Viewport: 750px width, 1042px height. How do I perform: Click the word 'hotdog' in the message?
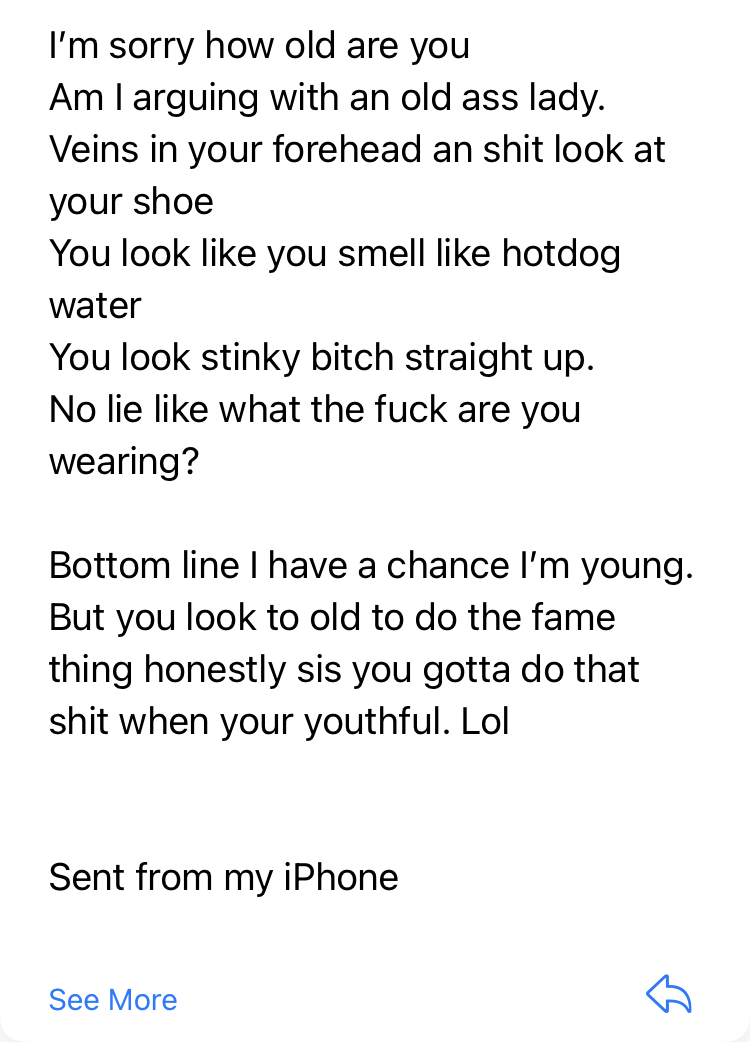click(561, 255)
